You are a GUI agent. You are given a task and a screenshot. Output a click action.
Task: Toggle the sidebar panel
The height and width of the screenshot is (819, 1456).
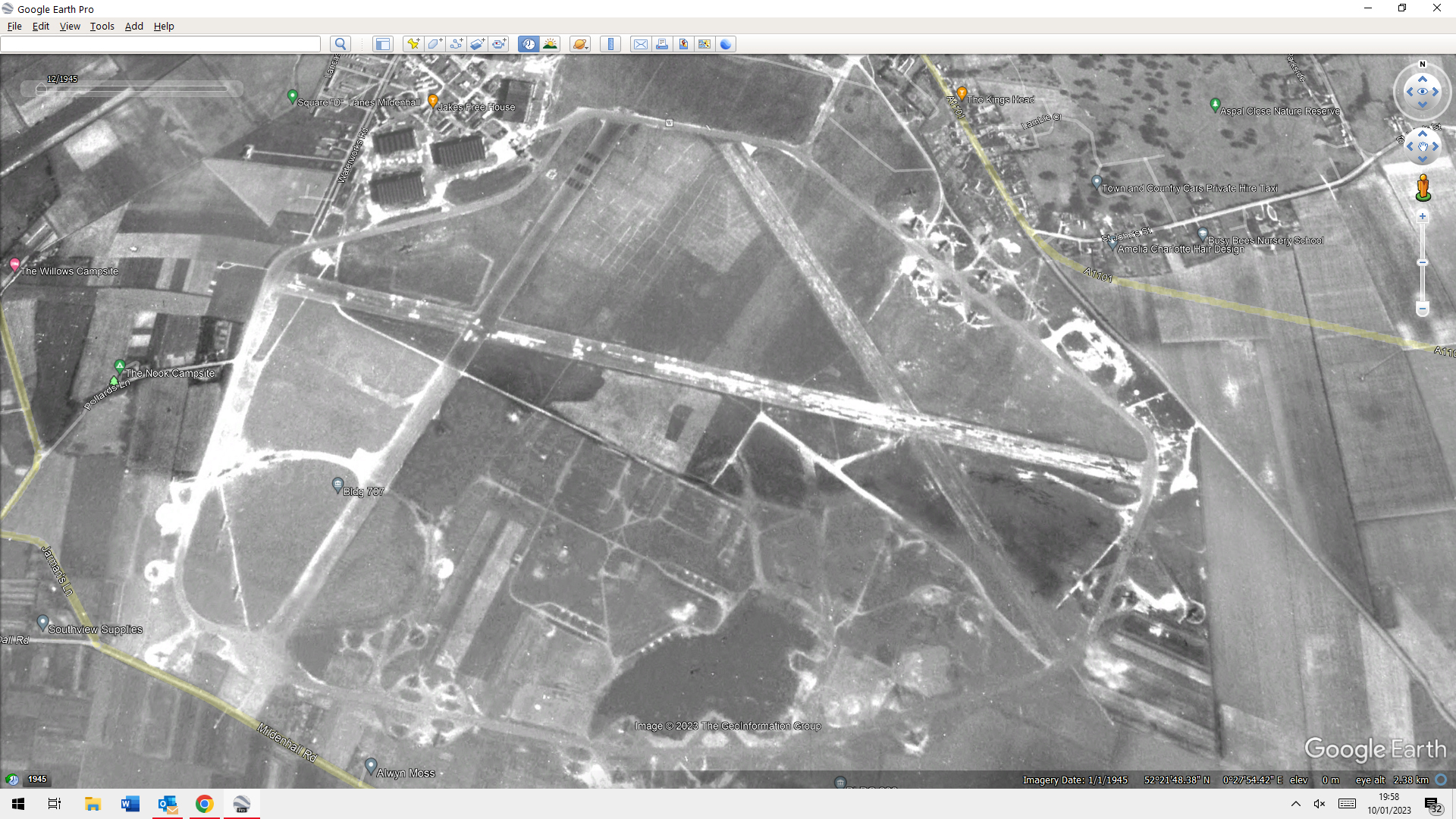point(382,44)
